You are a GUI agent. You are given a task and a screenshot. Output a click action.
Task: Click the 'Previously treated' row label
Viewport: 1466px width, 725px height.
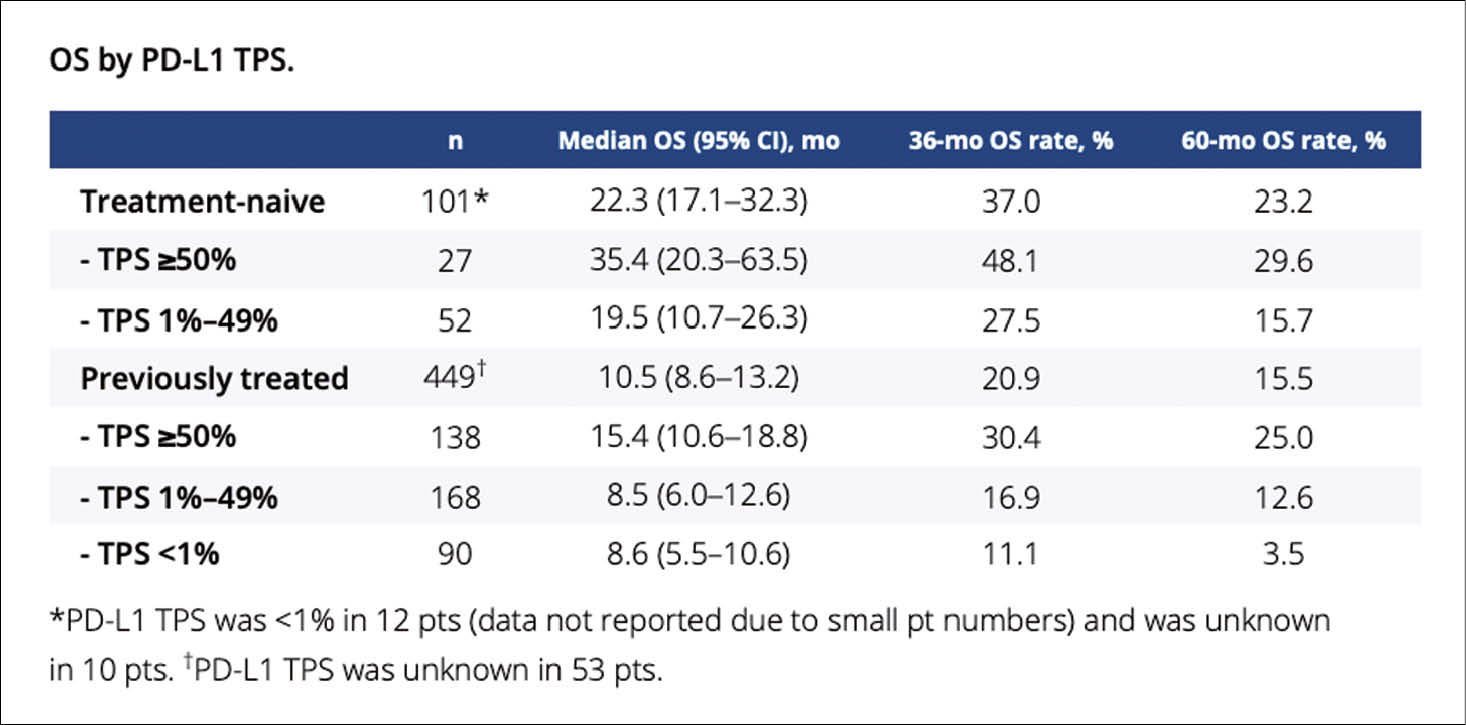point(214,378)
